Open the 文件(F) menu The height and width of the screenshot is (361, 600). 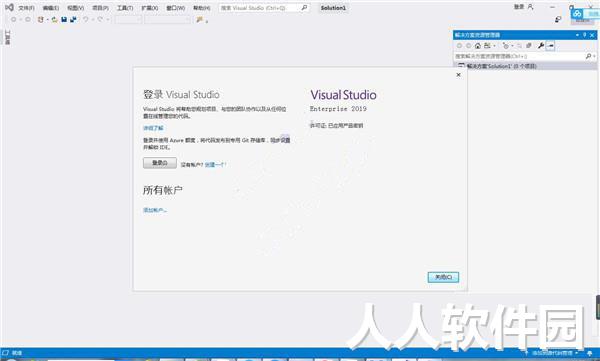tap(26, 8)
